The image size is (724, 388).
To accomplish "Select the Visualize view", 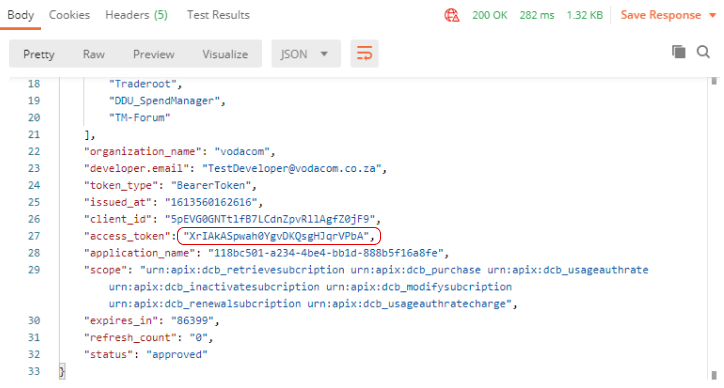I will click(225, 54).
